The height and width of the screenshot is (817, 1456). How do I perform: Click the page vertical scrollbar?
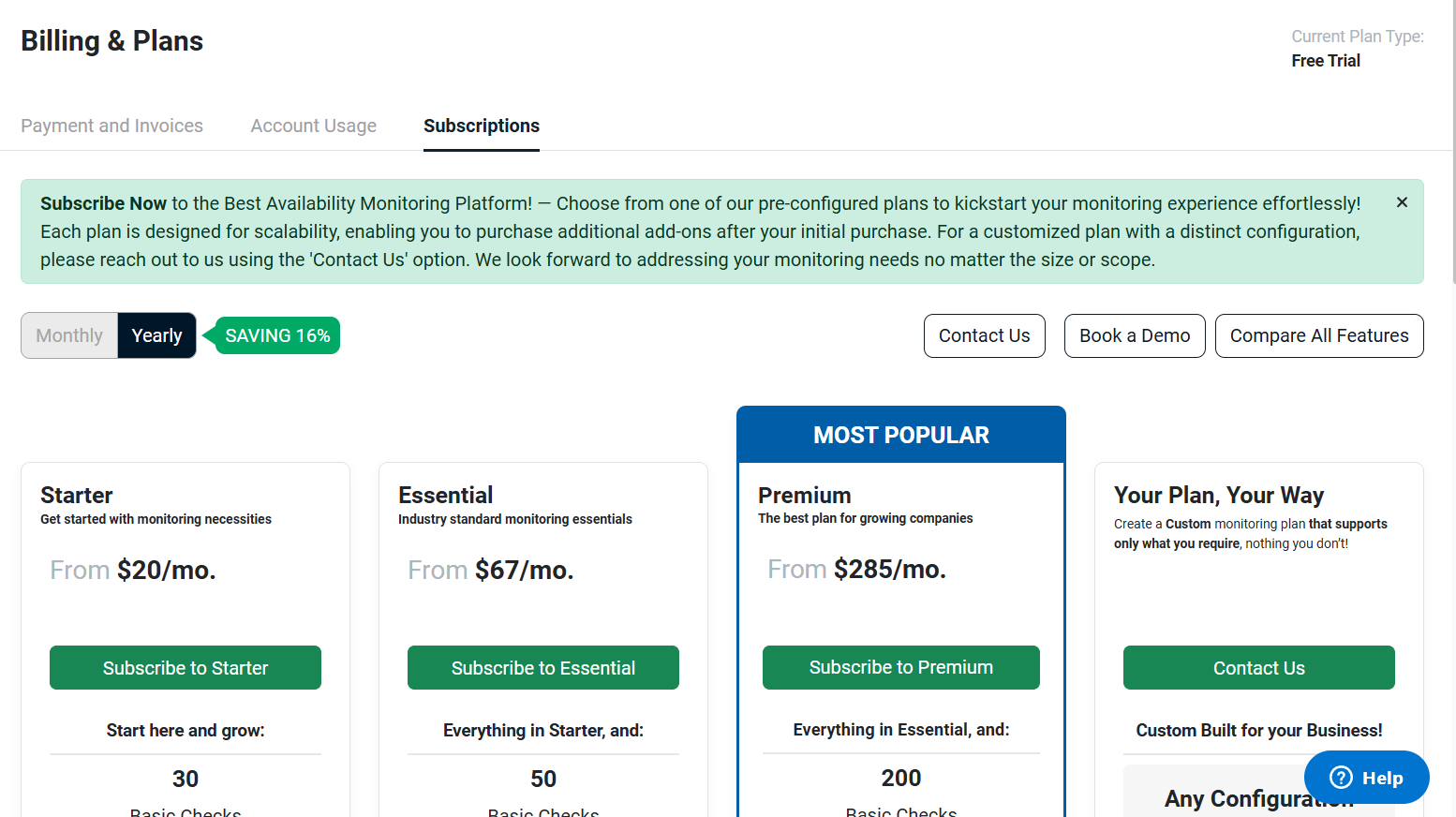1453,141
